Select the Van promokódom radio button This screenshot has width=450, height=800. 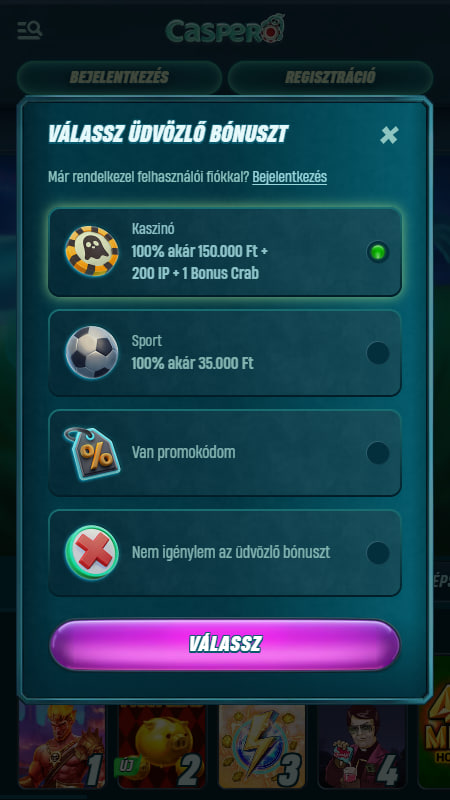click(x=378, y=453)
